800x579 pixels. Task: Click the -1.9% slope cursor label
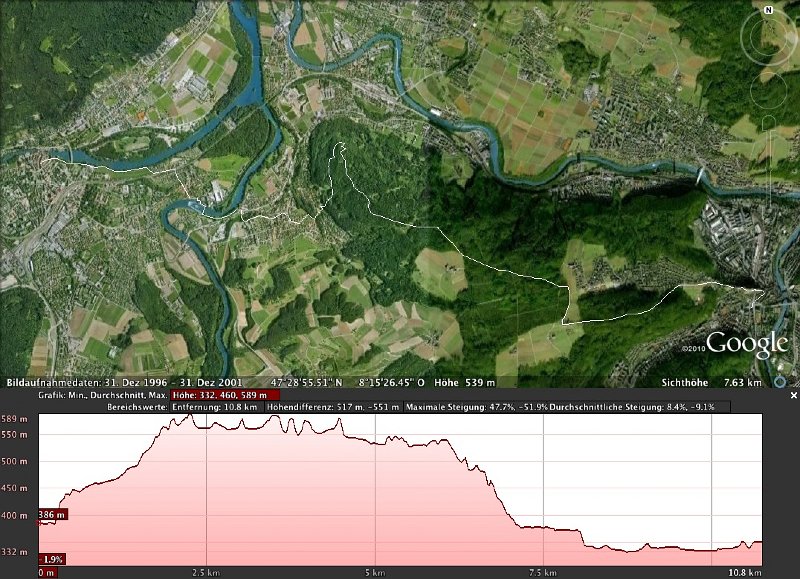(x=52, y=559)
